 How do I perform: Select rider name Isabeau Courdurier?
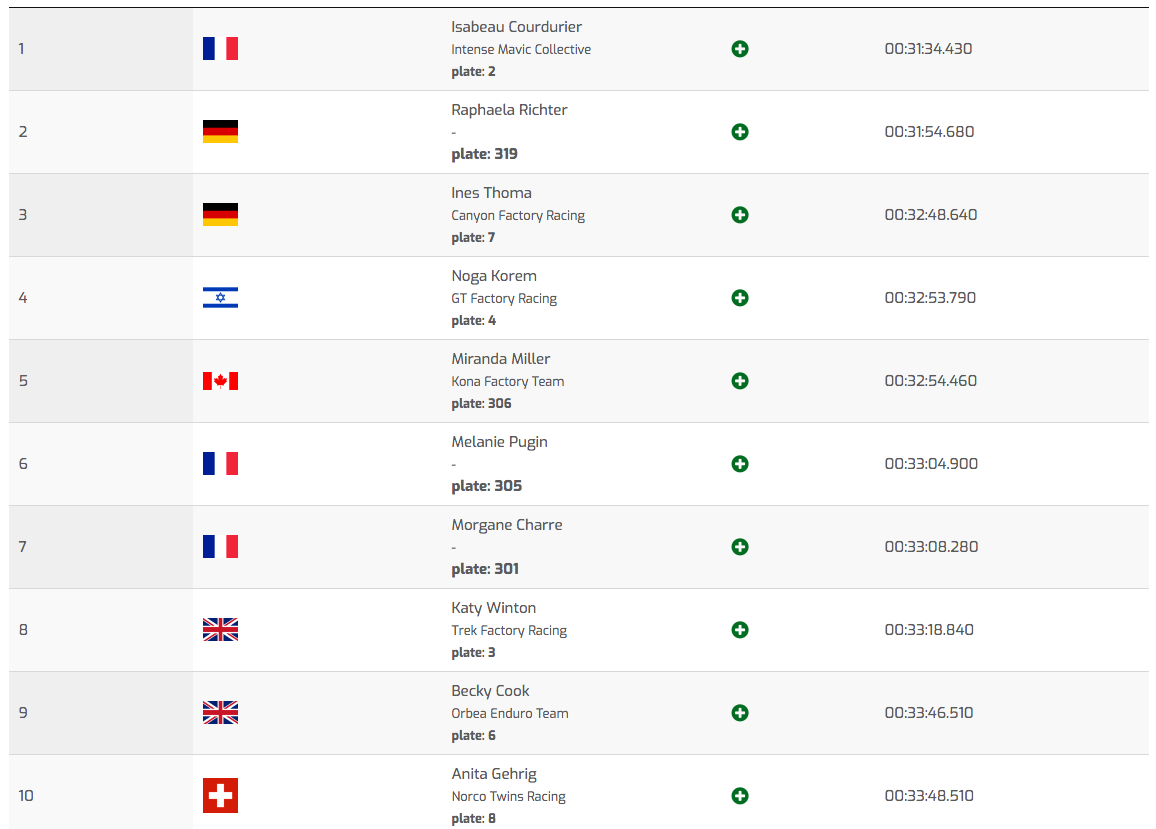click(x=516, y=27)
